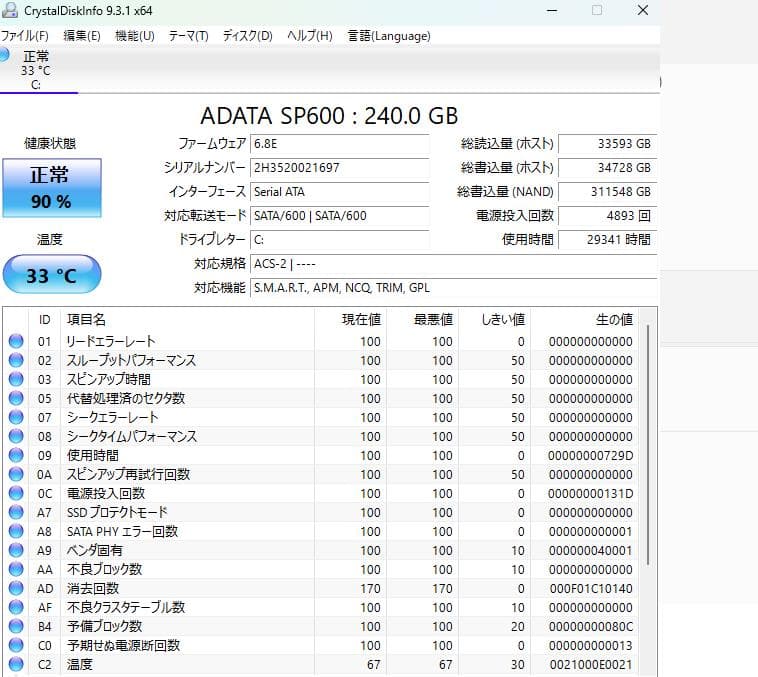758x677 pixels.
Task: Click the 項目名 column header
Action: (188, 319)
